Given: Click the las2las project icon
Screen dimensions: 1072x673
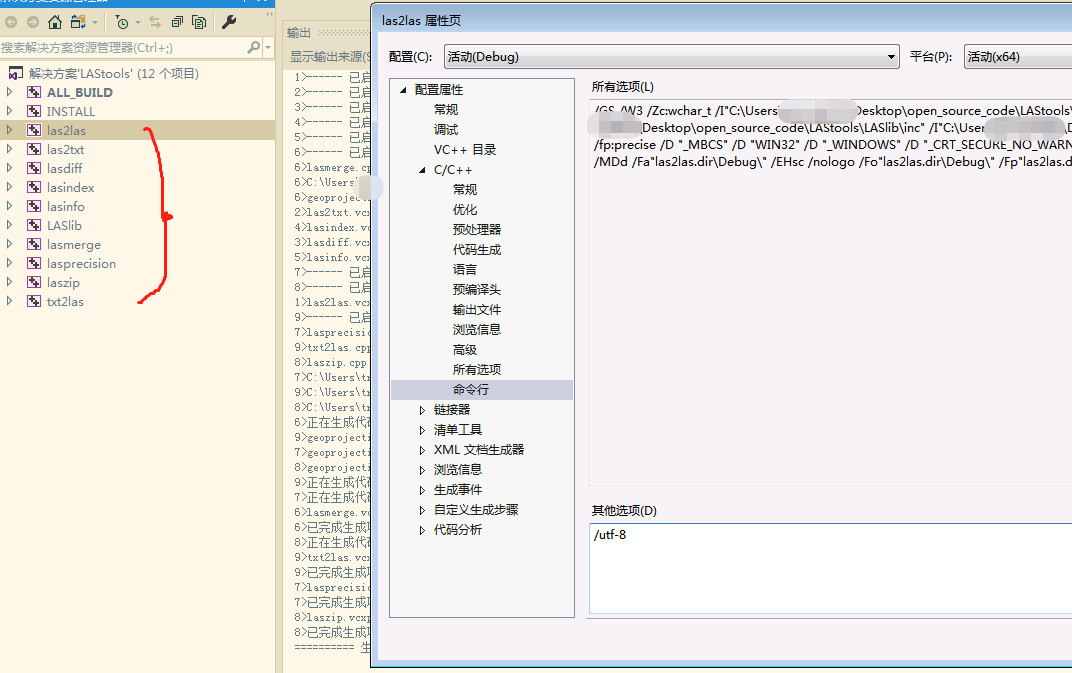Looking at the screenshot, I should coord(34,130).
